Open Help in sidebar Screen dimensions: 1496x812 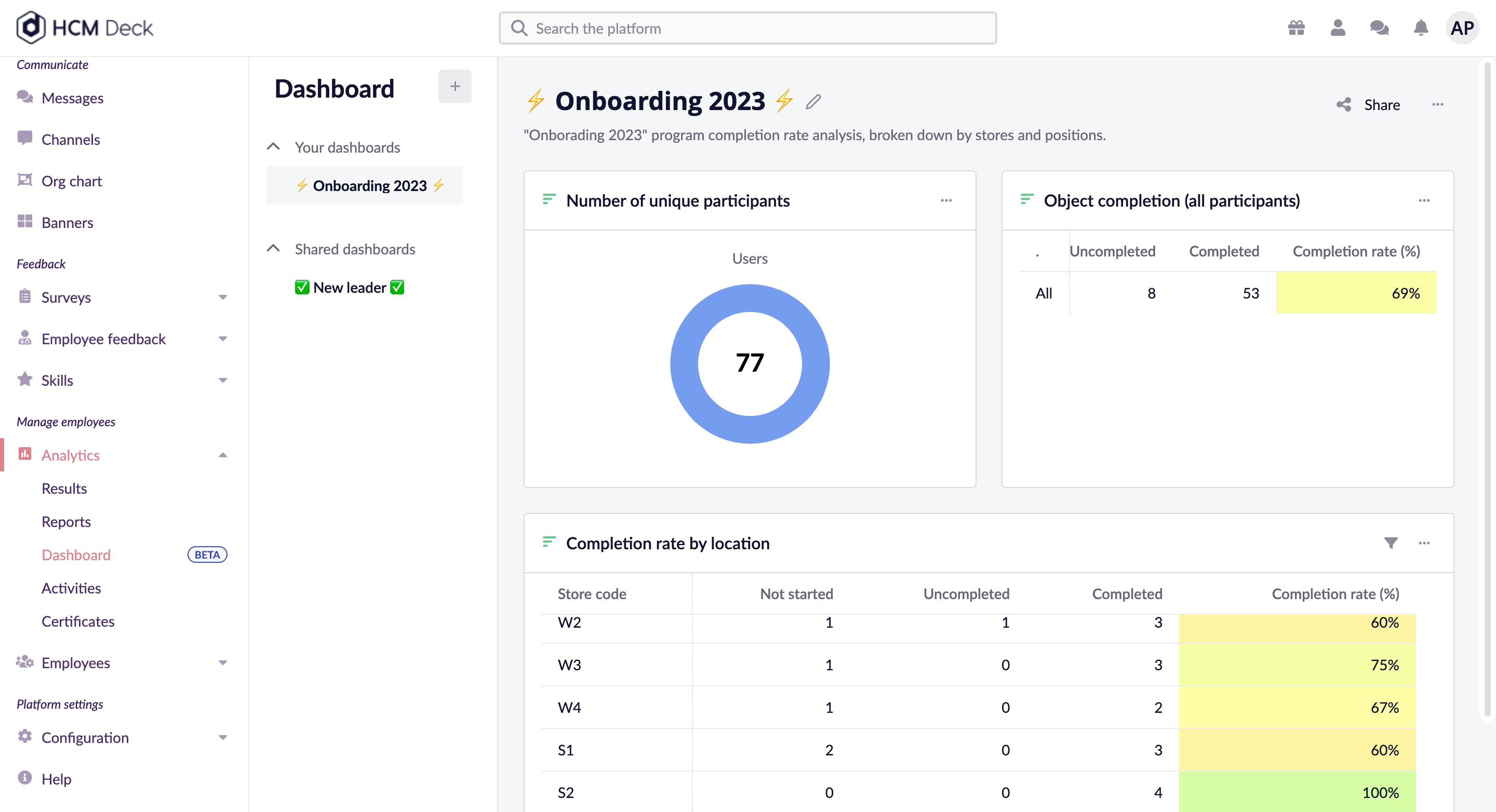[x=56, y=779]
